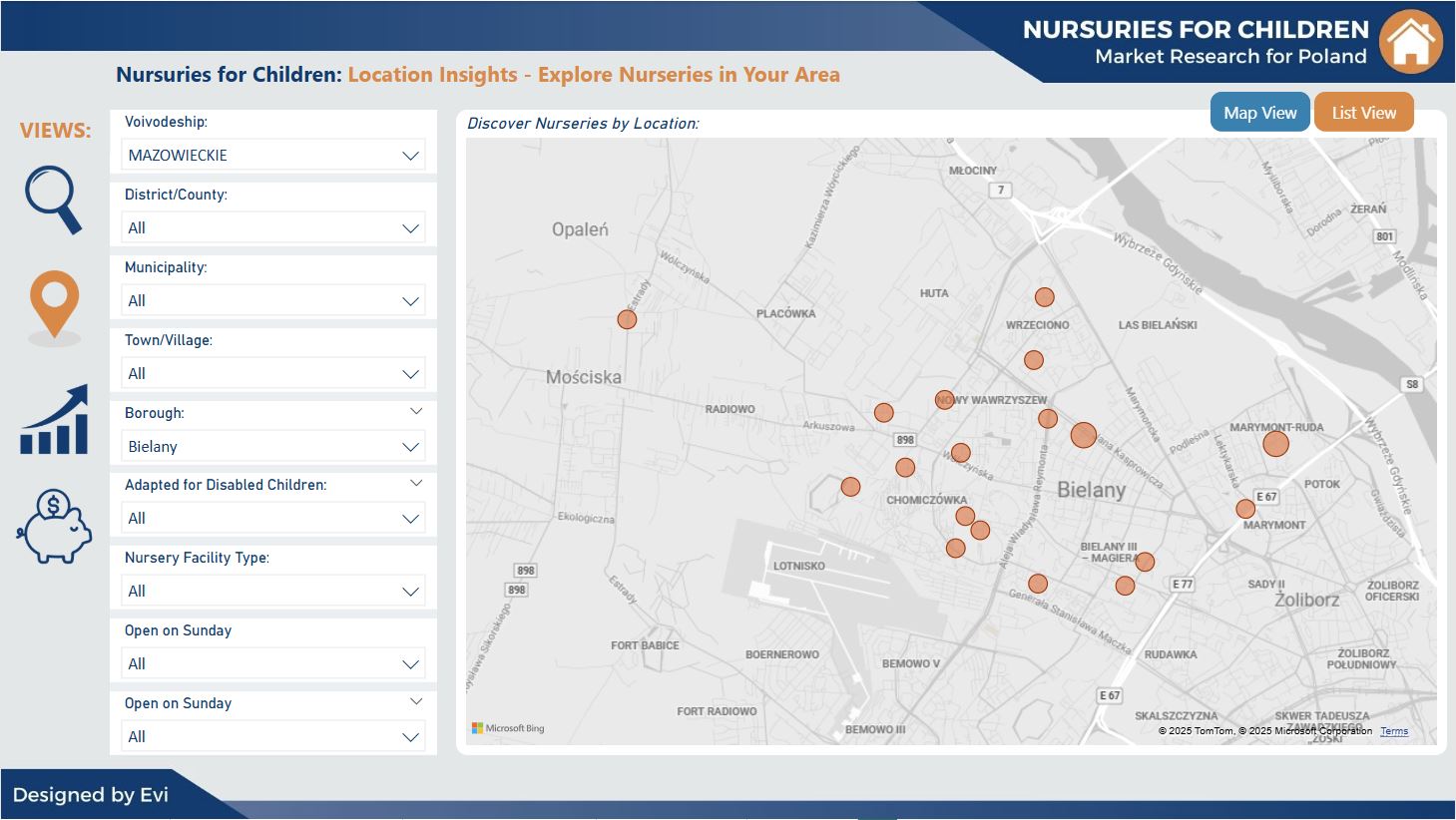Viewport: 1456px width, 820px height.
Task: Click the PLACÓWKA label on the map
Action: pyautogui.click(x=786, y=313)
